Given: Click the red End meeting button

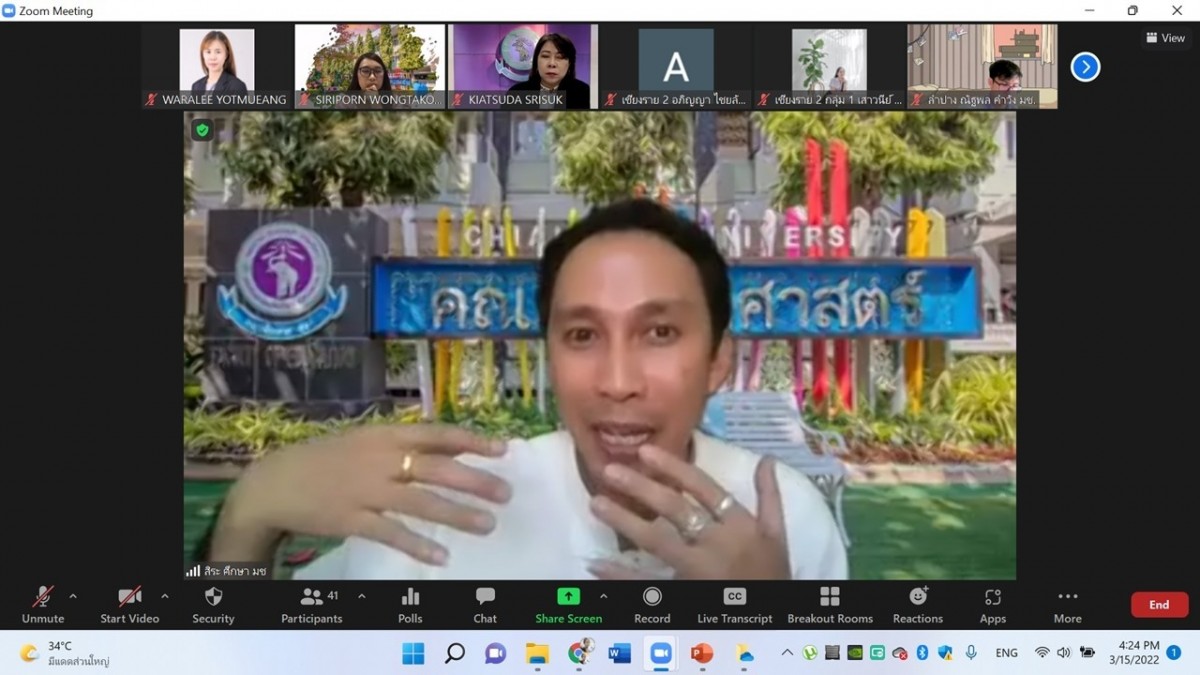Looking at the screenshot, I should (1159, 604).
